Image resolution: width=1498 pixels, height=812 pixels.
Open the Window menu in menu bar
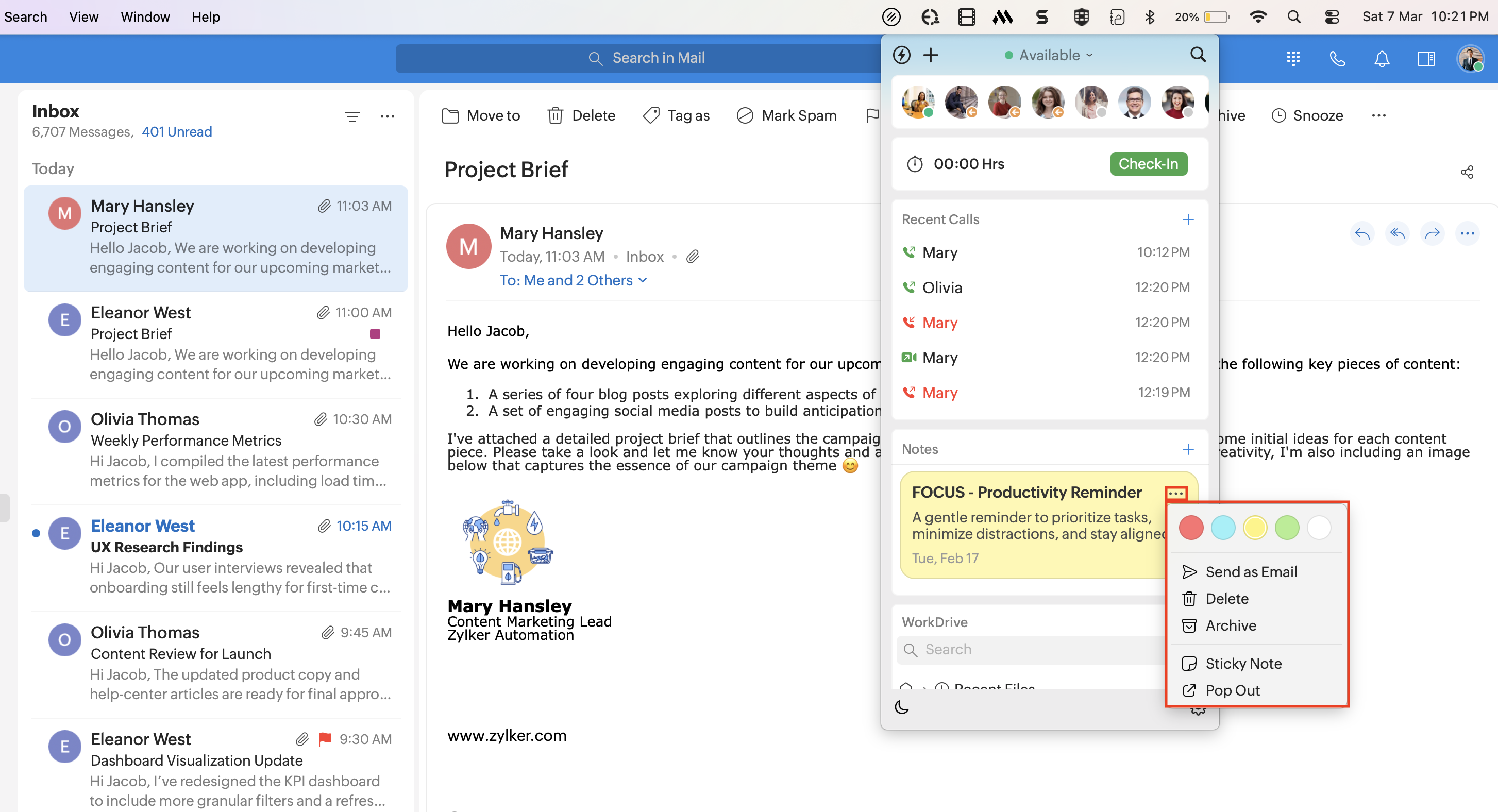145,17
